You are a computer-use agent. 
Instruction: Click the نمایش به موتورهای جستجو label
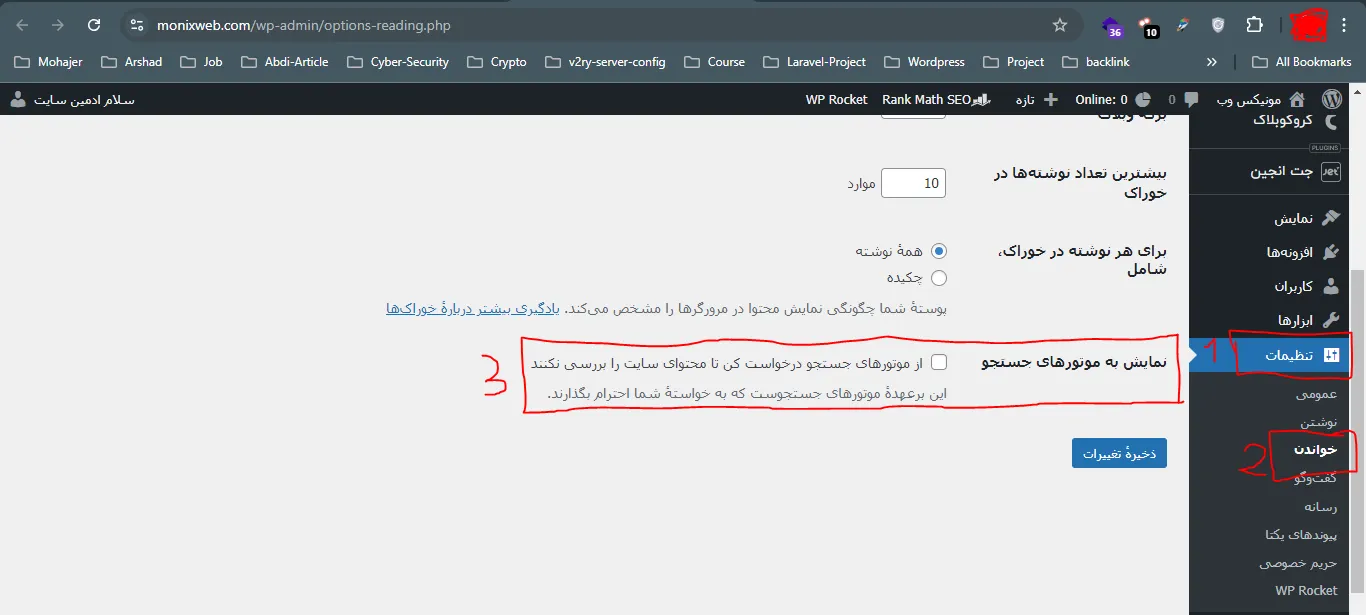coord(1074,362)
